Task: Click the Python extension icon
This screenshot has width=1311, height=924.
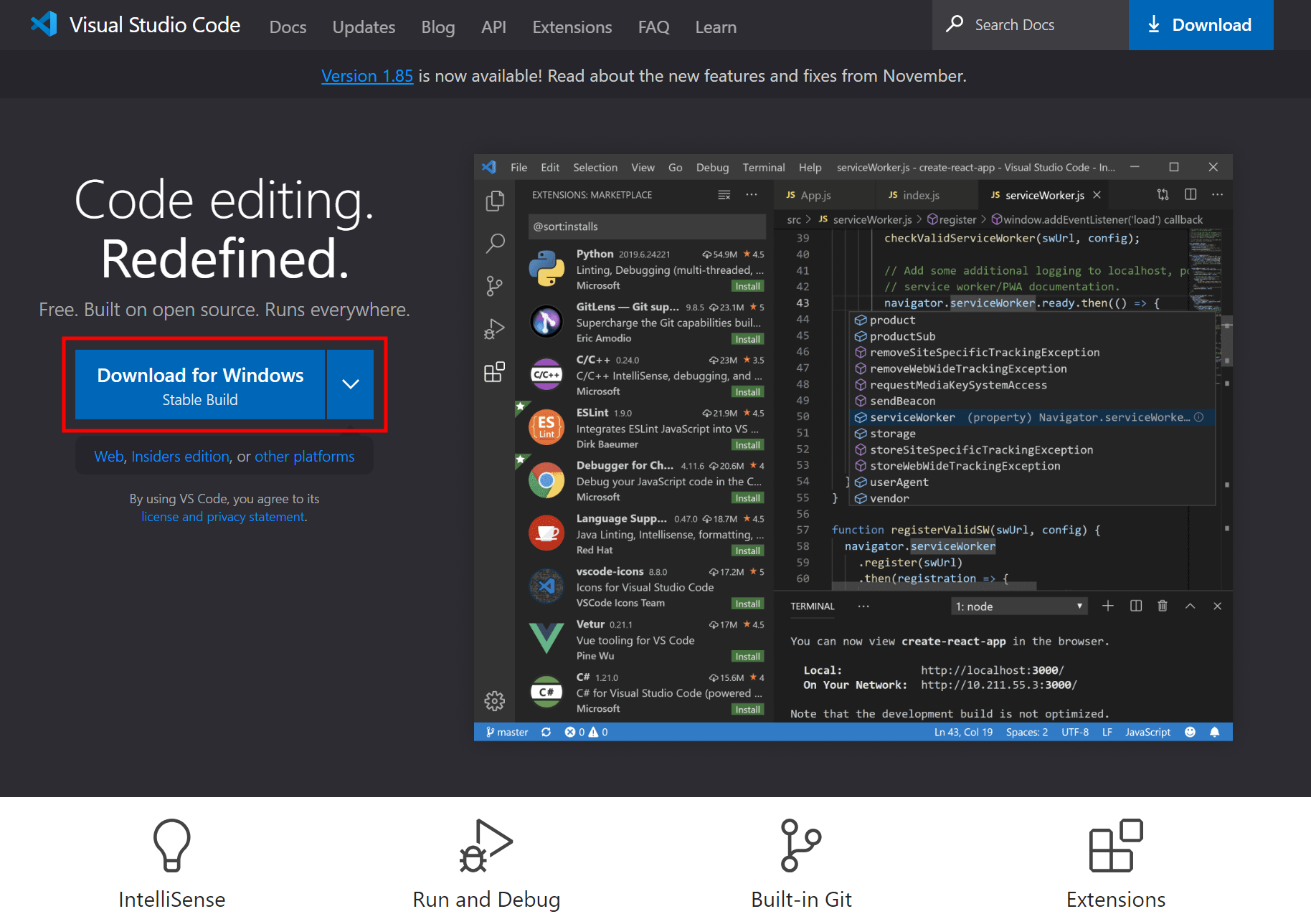Action: tap(546, 269)
